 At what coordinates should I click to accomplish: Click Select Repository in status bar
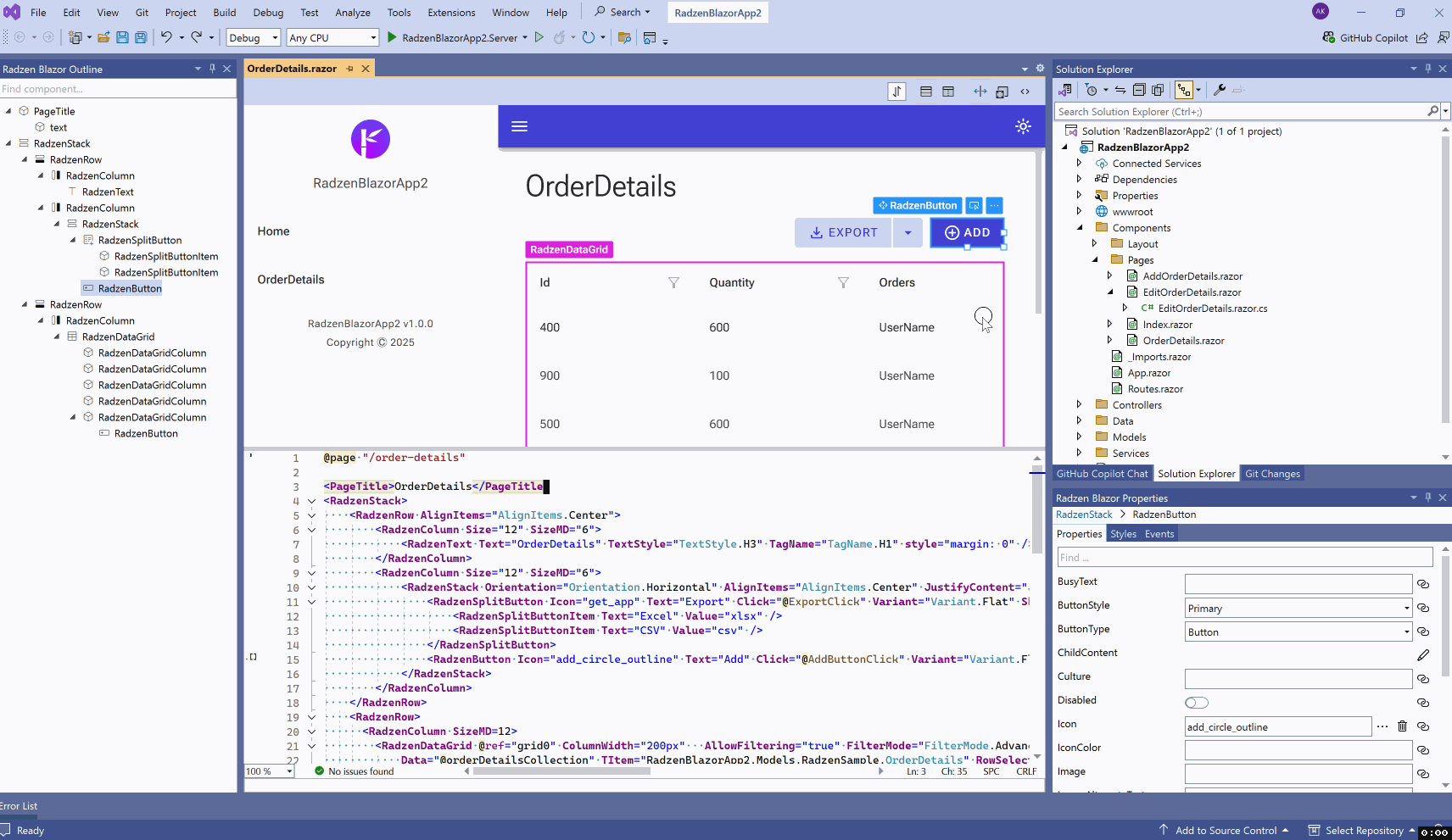[x=1361, y=831]
